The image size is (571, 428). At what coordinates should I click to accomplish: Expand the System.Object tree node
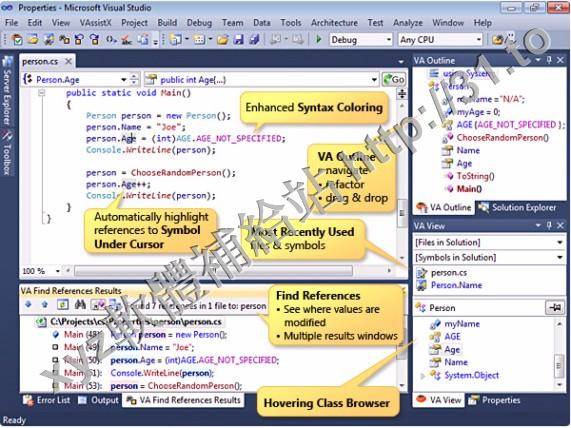422,376
